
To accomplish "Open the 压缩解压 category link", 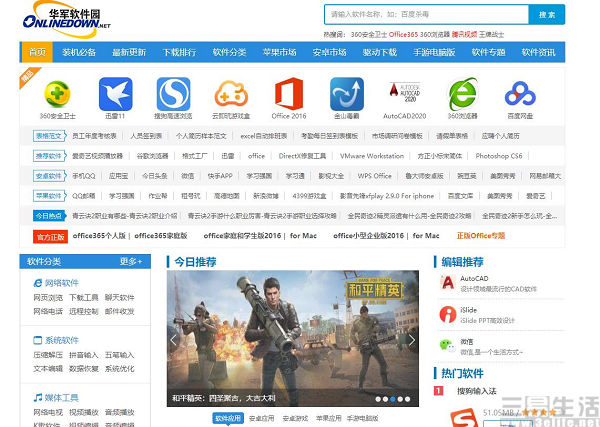I will (x=48, y=355).
